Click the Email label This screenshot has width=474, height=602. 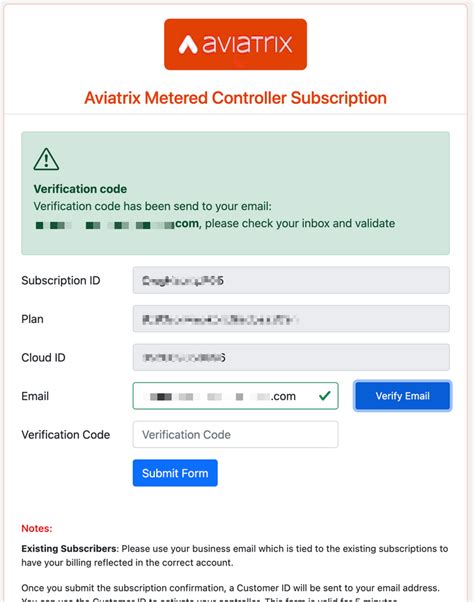(35, 396)
